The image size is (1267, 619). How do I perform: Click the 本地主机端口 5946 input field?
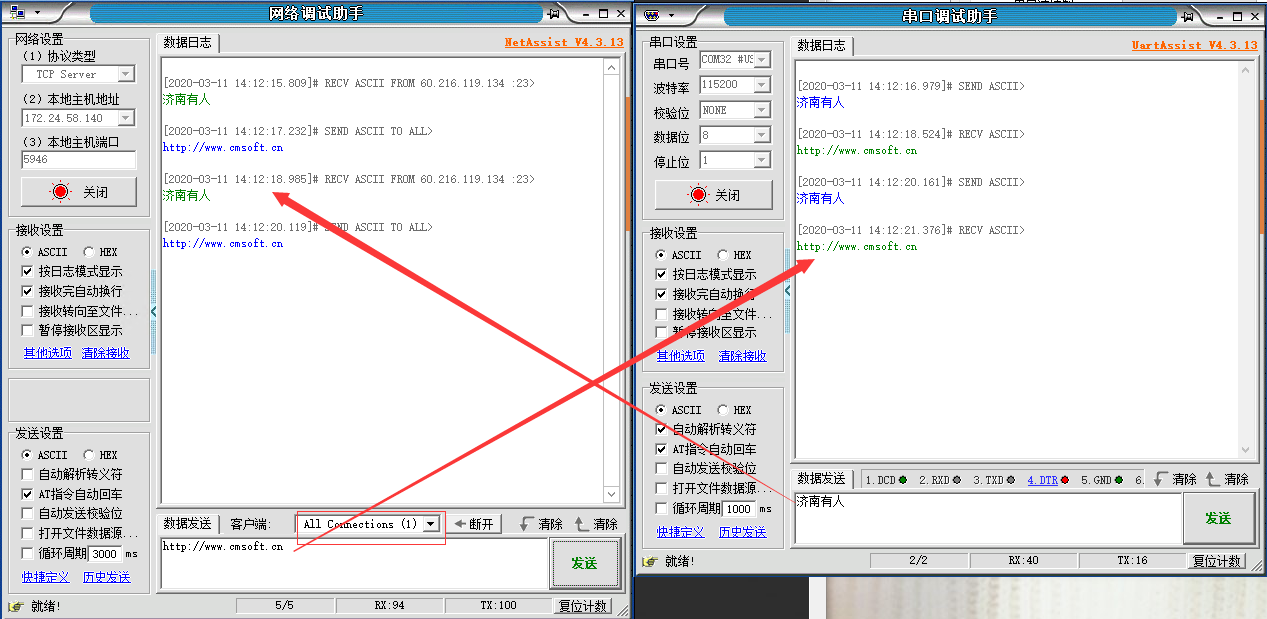[x=78, y=160]
